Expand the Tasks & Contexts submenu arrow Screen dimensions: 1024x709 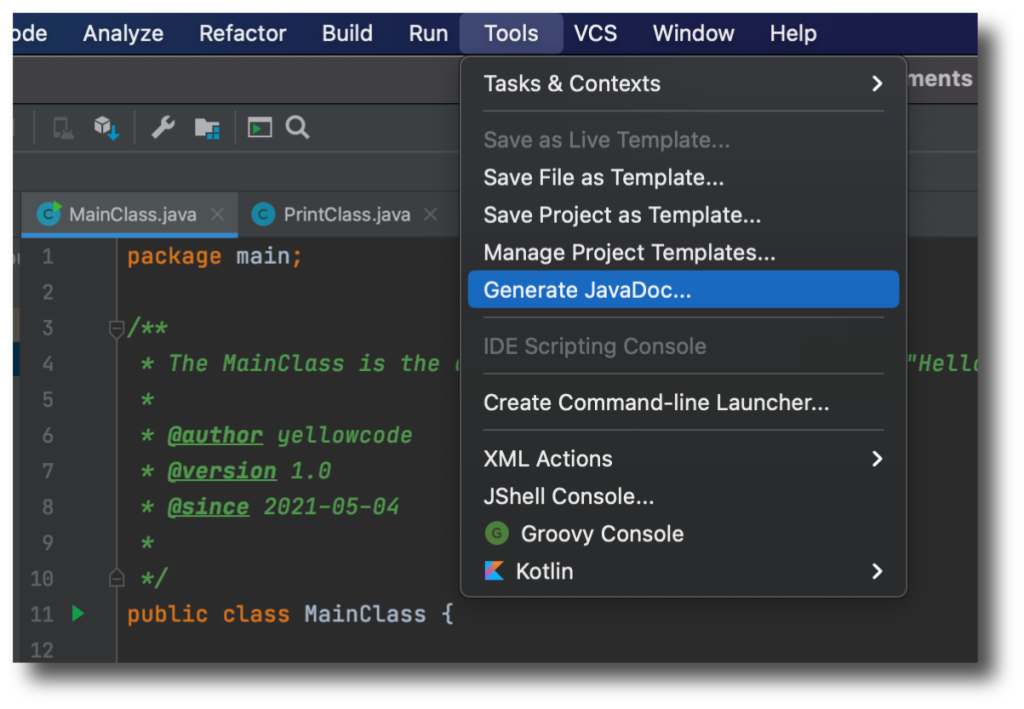[x=877, y=84]
